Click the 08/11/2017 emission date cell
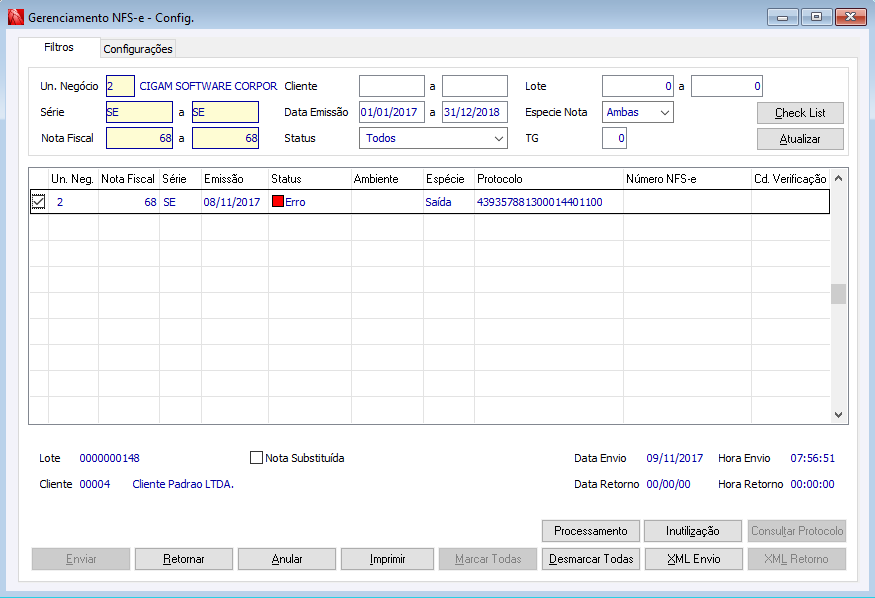Screen dimensions: 875x598 (232, 202)
